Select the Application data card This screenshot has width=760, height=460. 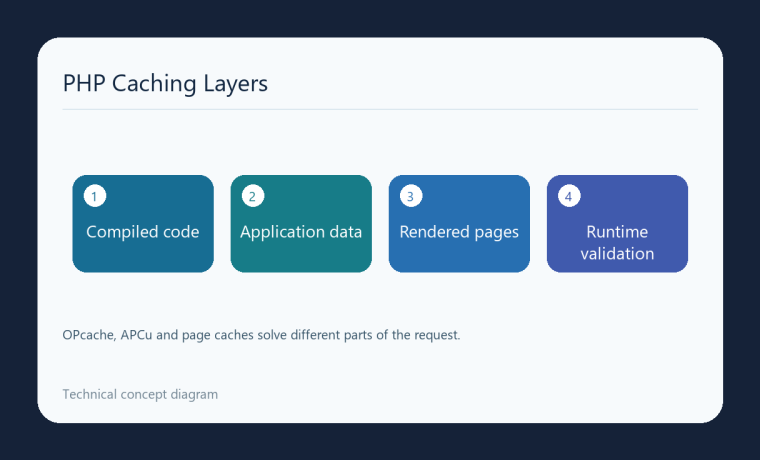click(x=301, y=223)
